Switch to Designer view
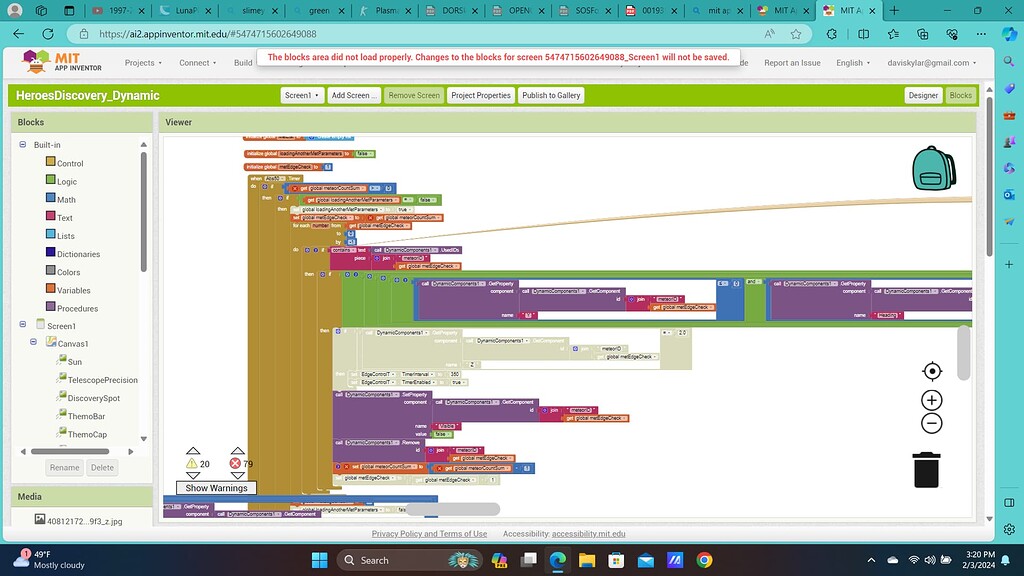The height and width of the screenshot is (576, 1024). click(x=922, y=95)
